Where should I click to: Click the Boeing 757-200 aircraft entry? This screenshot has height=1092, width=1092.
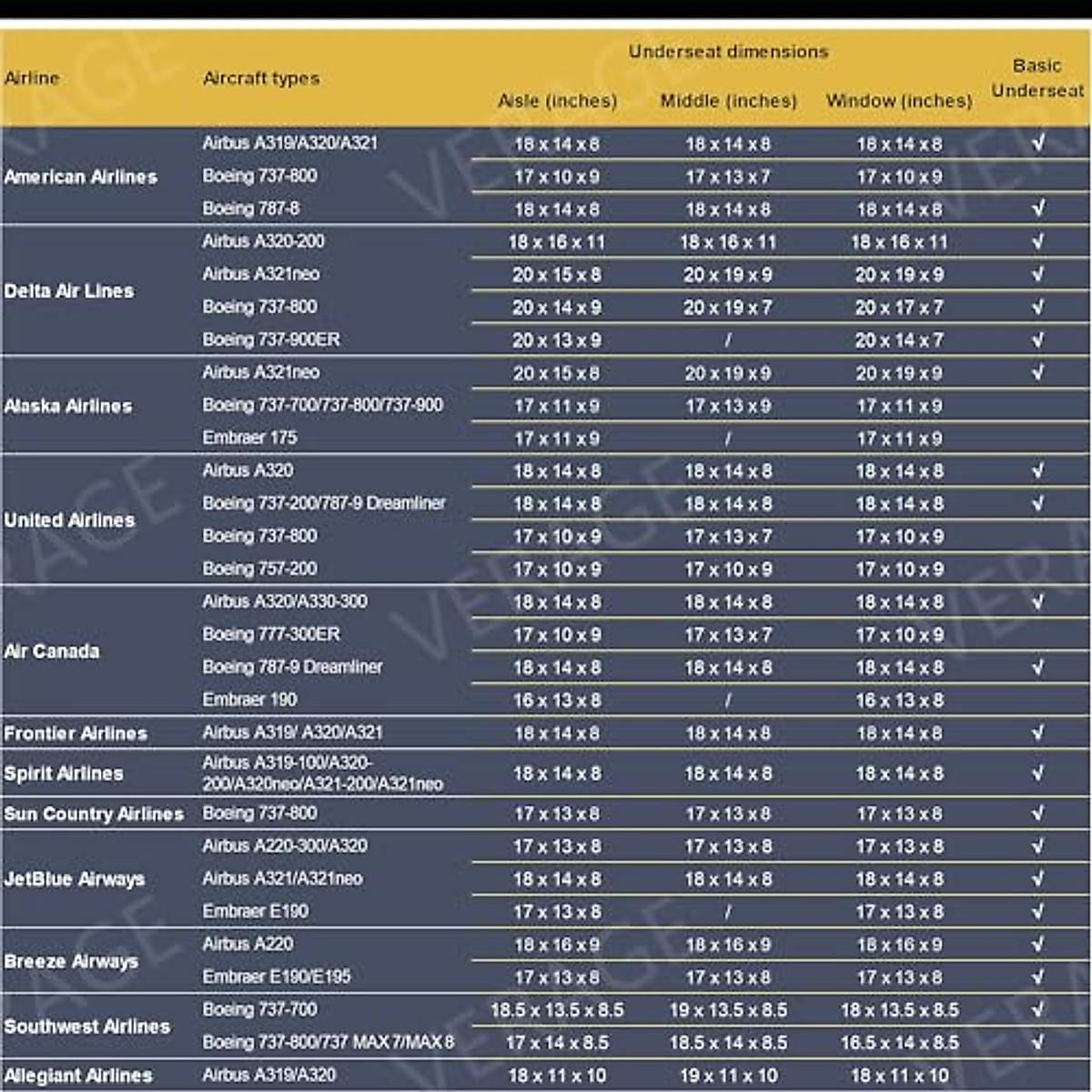260,569
